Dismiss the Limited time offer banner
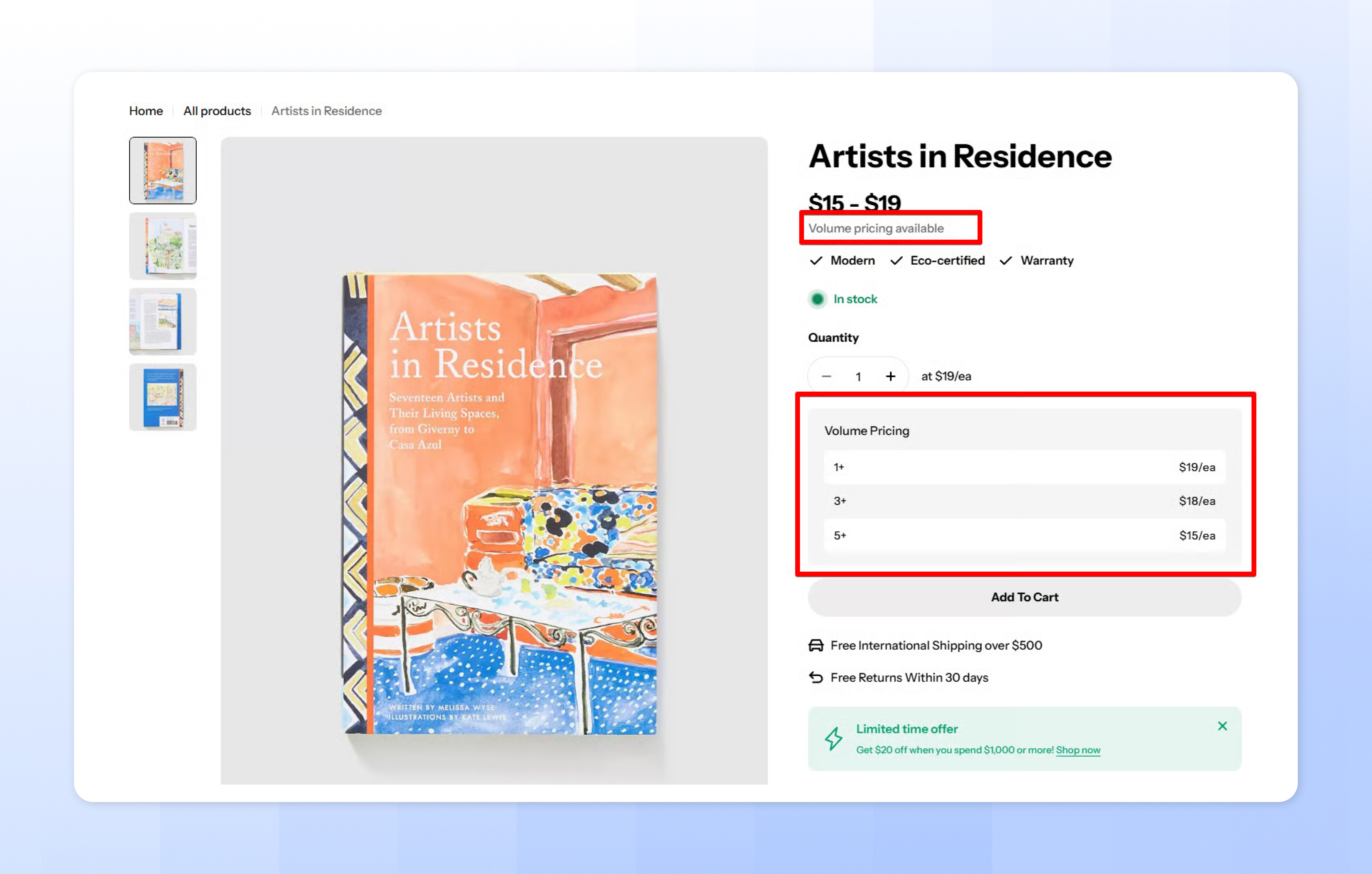Screen dimensions: 1372x874 pyautogui.click(x=1222, y=726)
